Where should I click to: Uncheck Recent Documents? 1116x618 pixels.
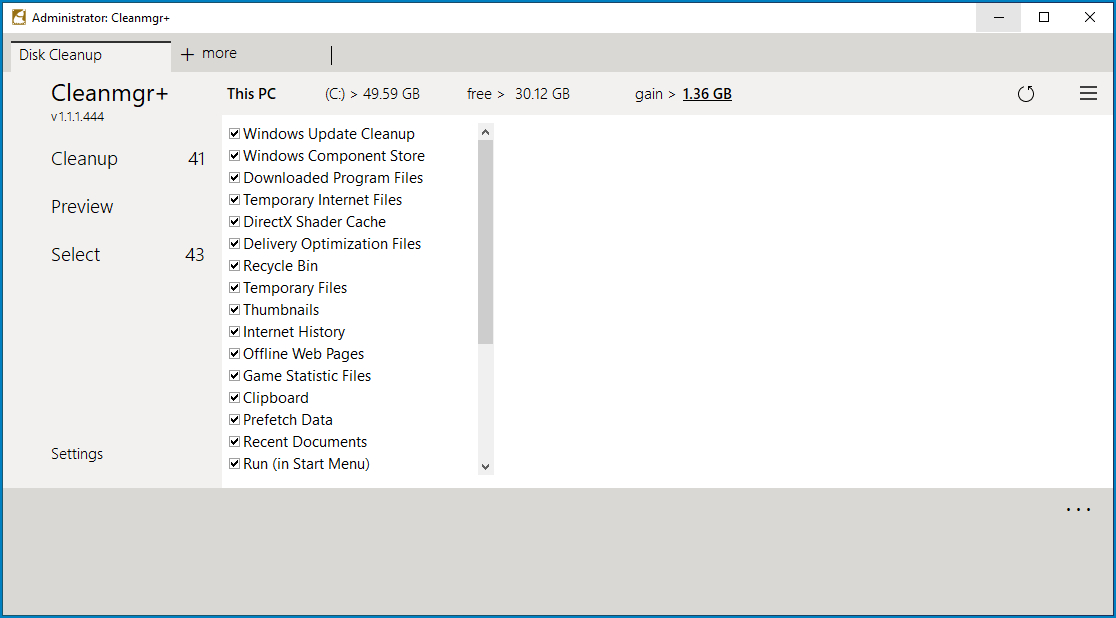(x=234, y=443)
